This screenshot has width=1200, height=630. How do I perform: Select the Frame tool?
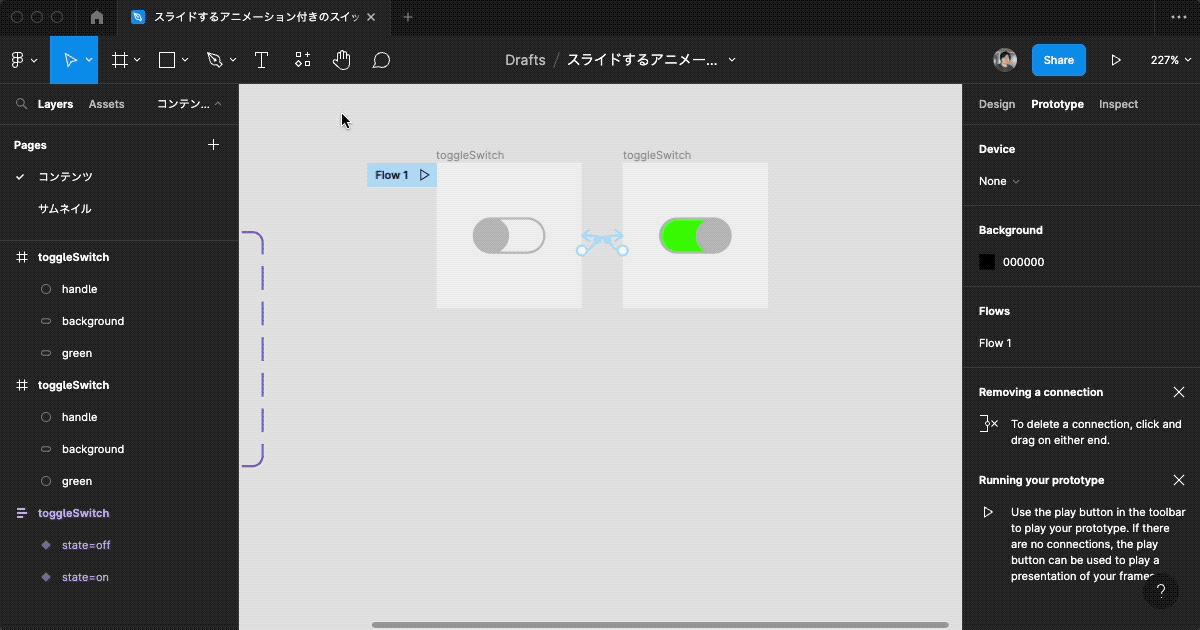pyautogui.click(x=119, y=60)
